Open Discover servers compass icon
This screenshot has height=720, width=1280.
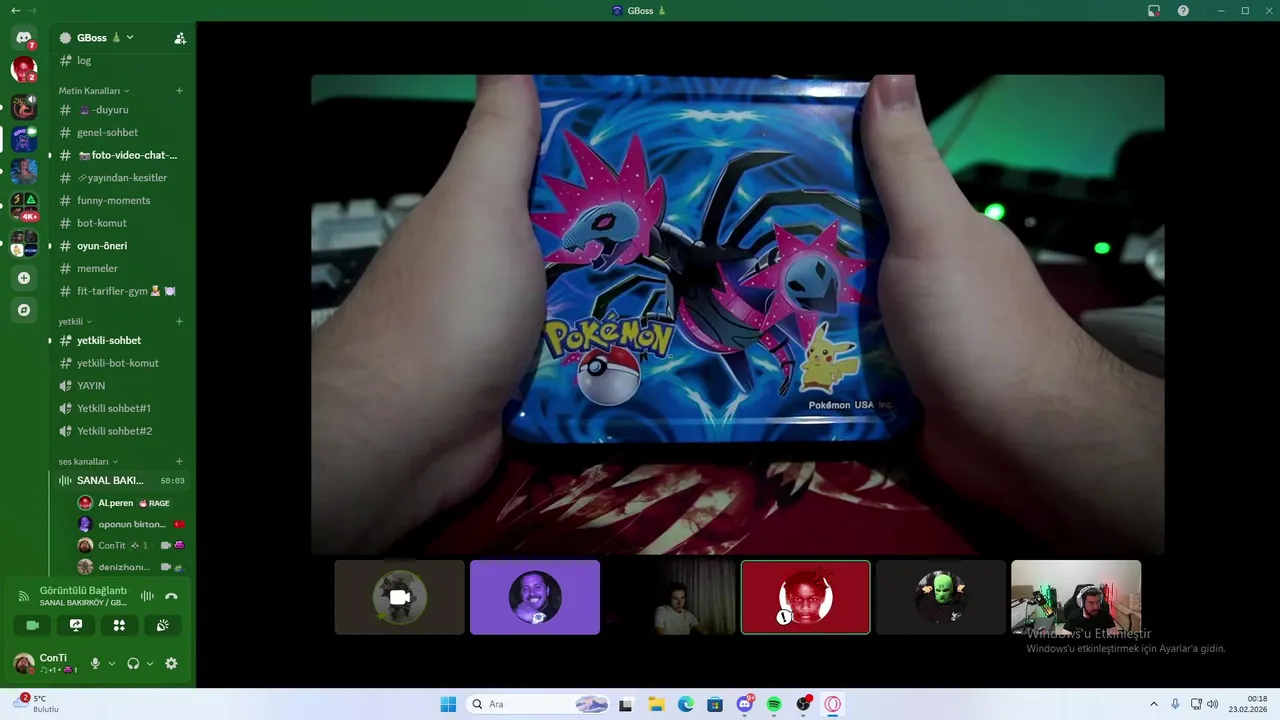click(24, 310)
